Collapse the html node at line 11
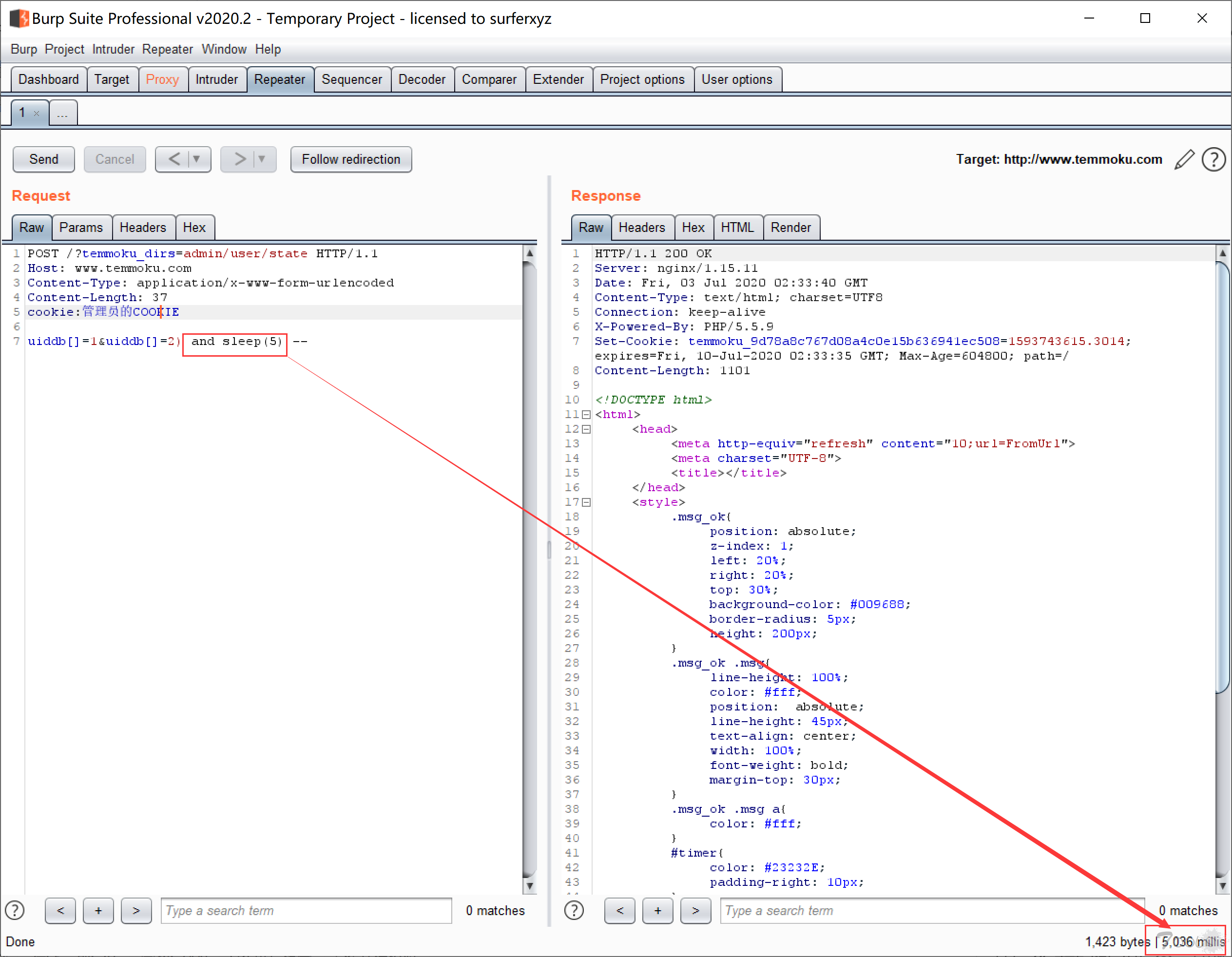This screenshot has width=1232, height=957. point(587,415)
